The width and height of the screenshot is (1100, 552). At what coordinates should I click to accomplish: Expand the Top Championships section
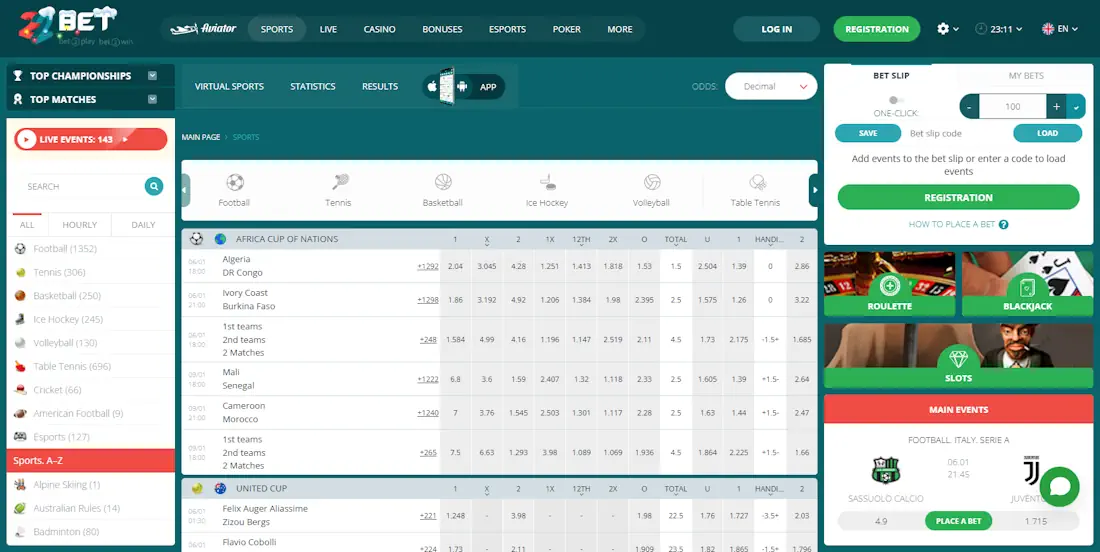click(90, 76)
